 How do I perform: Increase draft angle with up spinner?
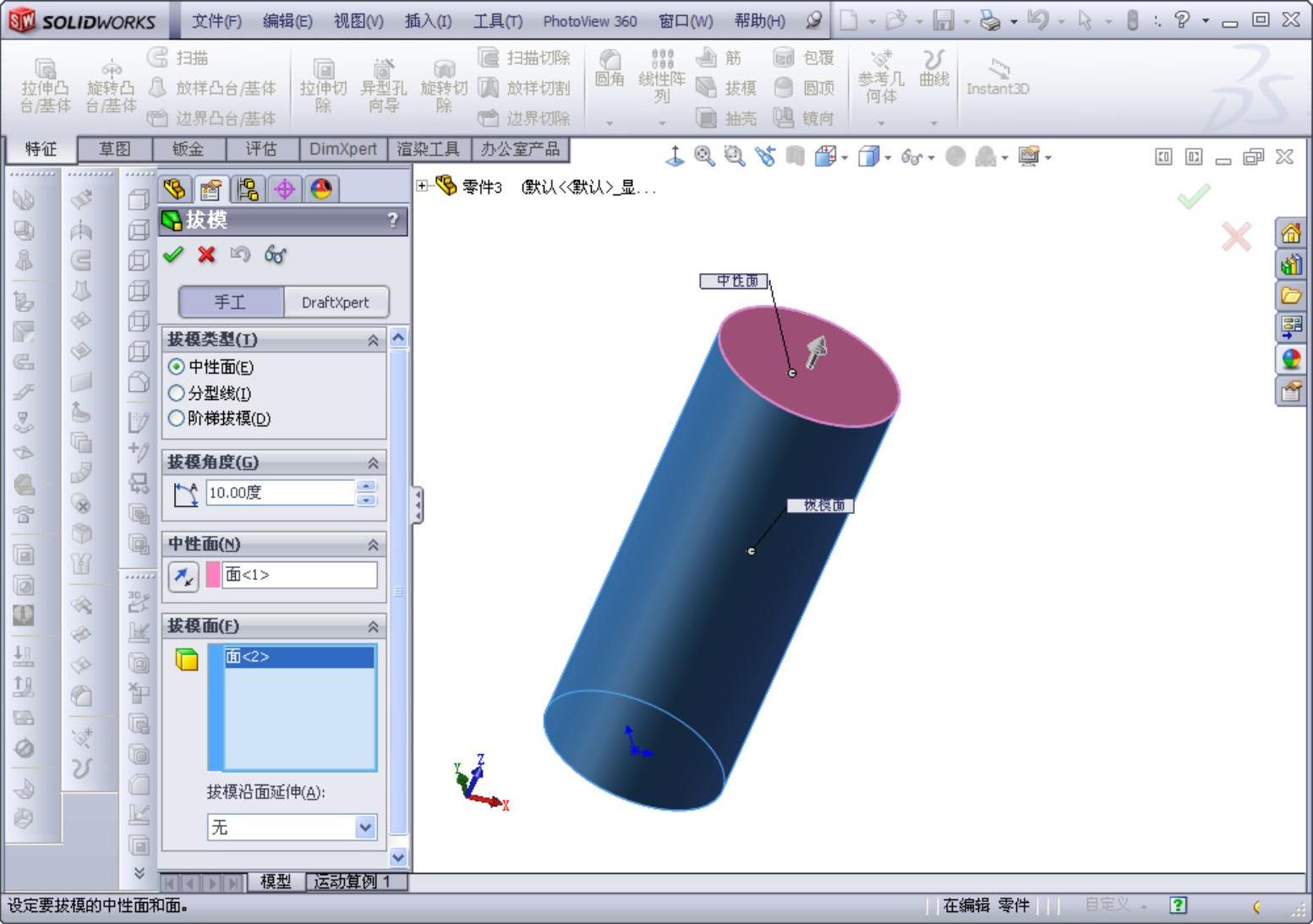366,486
